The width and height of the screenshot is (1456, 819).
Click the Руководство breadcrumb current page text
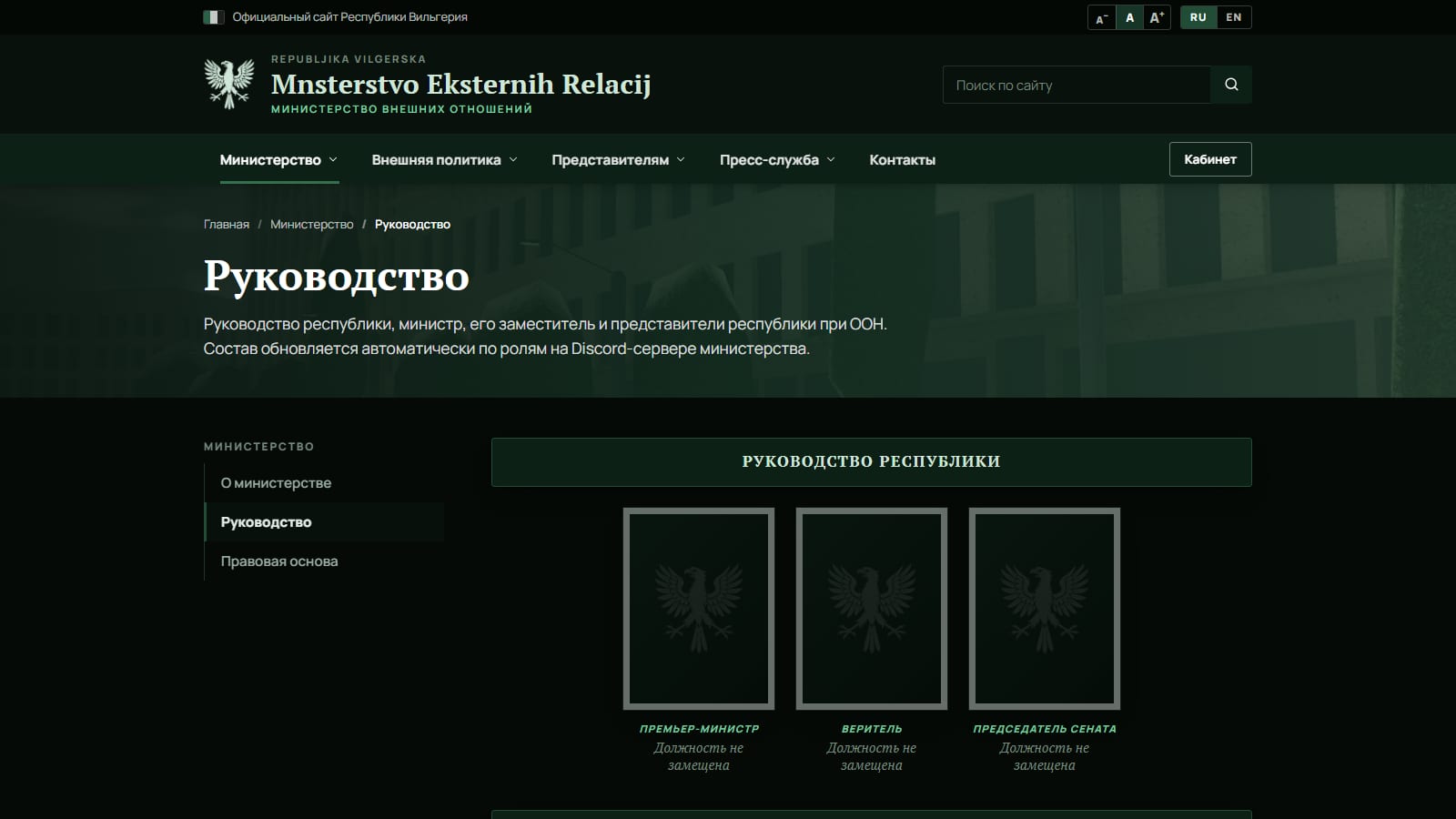pyautogui.click(x=412, y=224)
